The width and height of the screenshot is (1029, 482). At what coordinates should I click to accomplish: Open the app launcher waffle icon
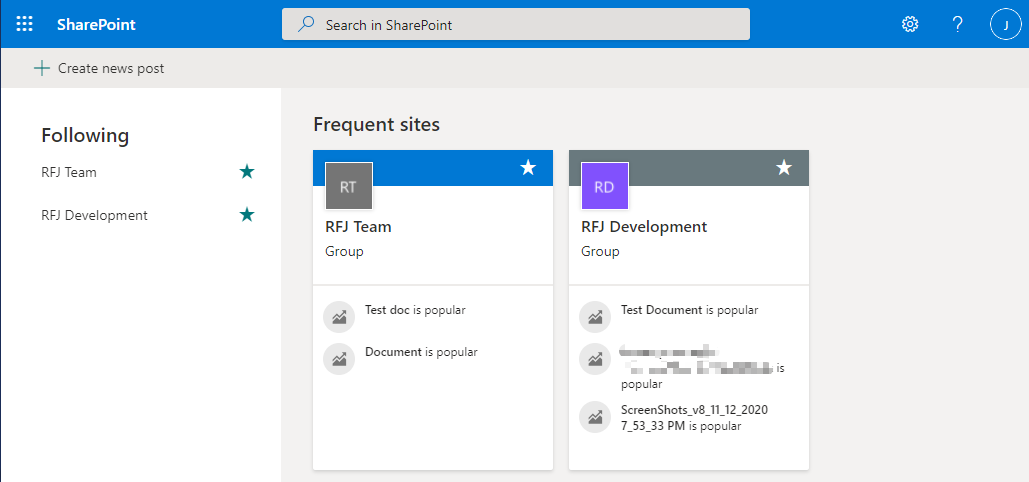pos(24,25)
